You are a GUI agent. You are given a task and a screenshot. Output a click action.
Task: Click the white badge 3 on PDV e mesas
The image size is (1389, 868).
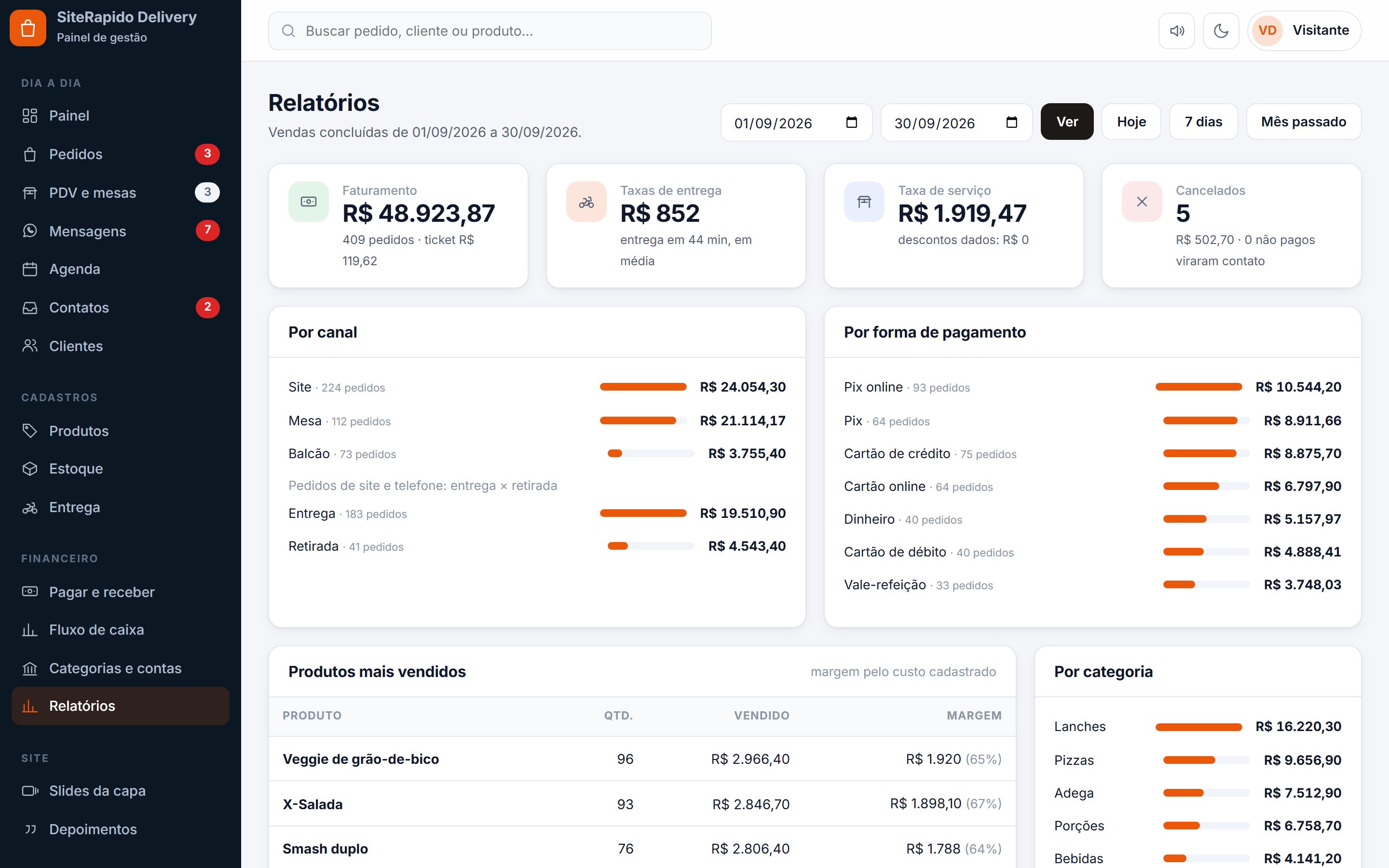(207, 192)
